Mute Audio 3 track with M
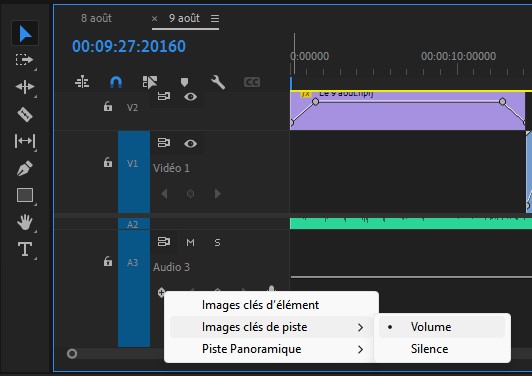Screen dimensions: 532x376 (190, 242)
